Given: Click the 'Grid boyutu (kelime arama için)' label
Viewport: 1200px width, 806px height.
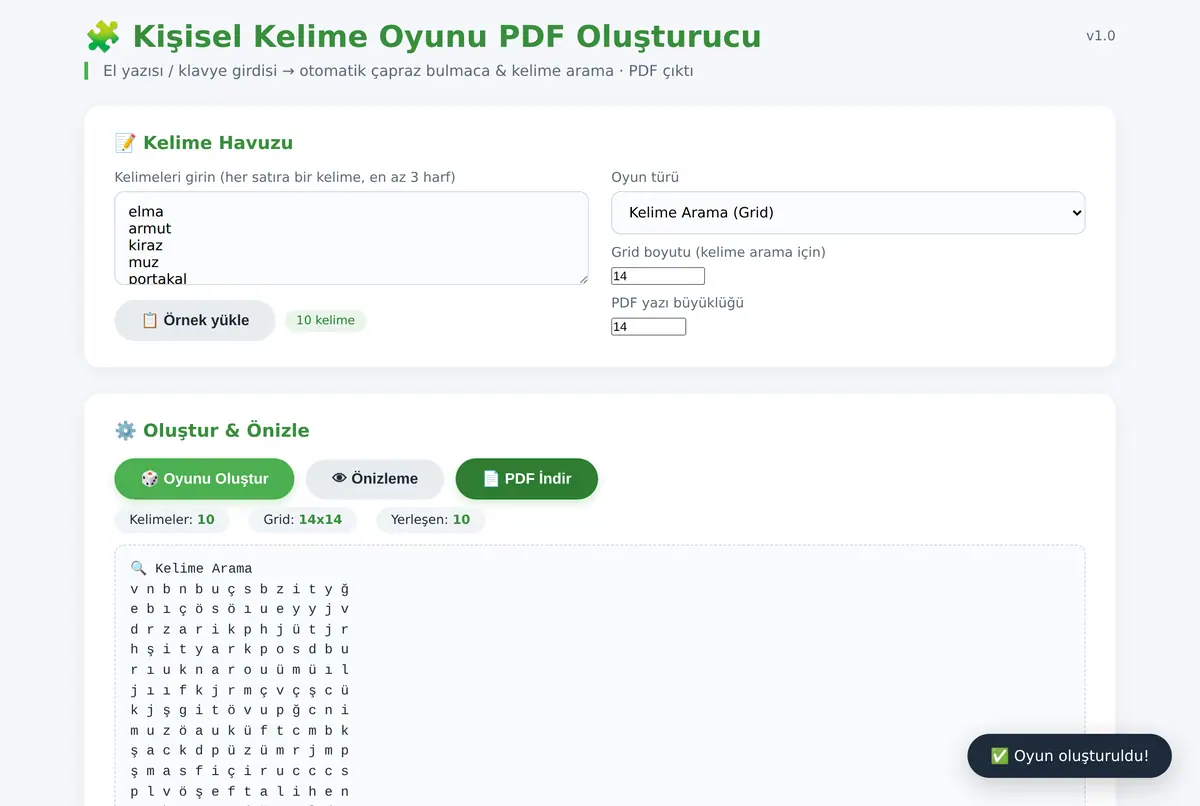Looking at the screenshot, I should [718, 252].
